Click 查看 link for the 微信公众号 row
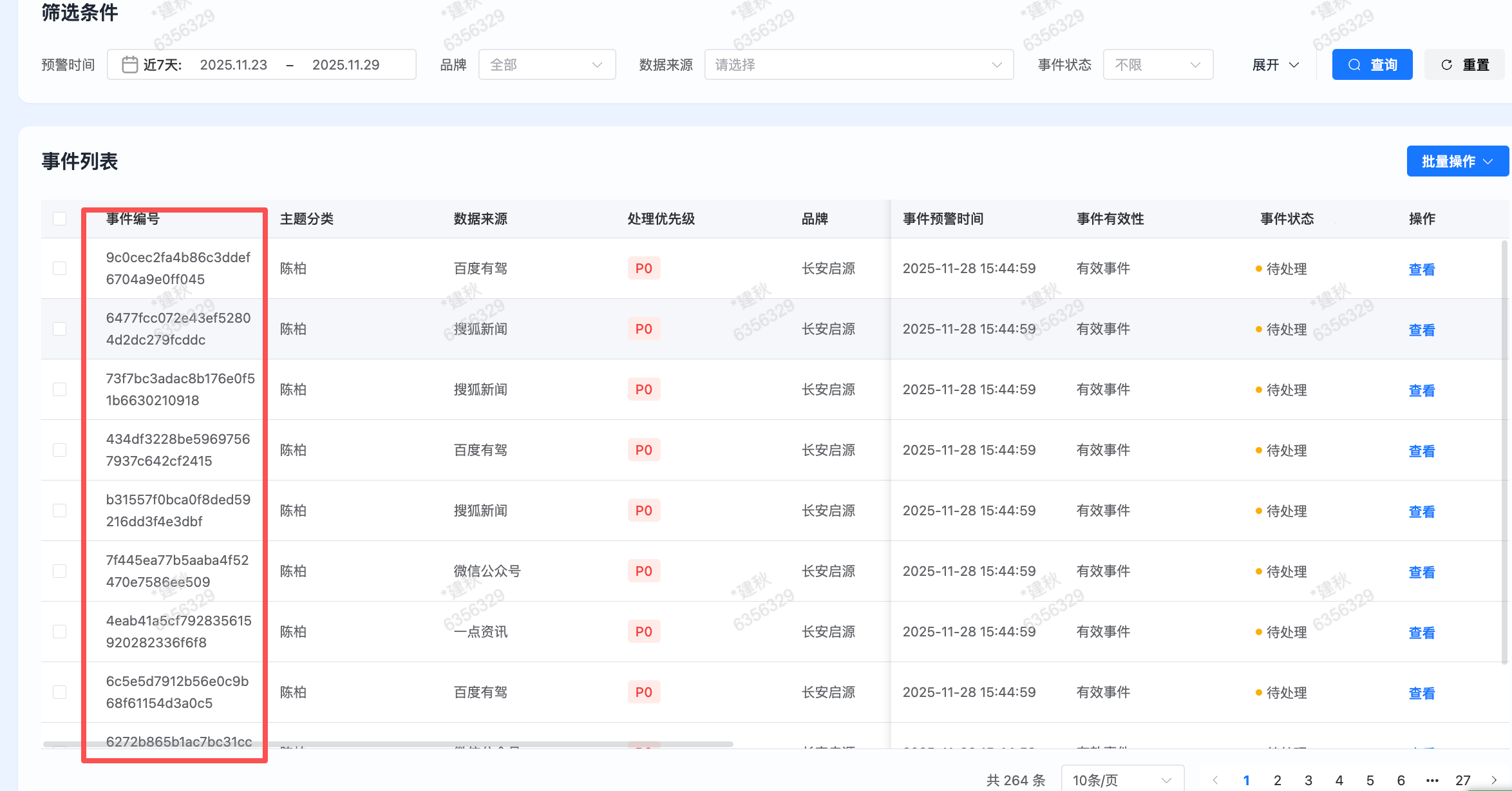Screen dimensions: 1512x791 click(1421, 572)
